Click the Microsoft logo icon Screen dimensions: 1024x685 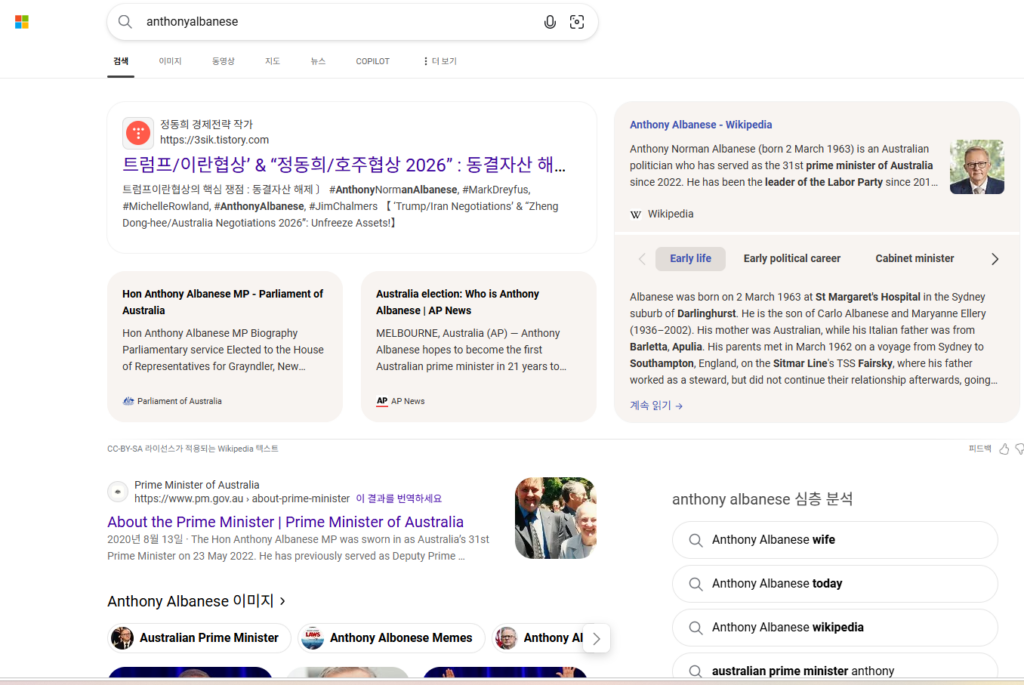(x=22, y=22)
